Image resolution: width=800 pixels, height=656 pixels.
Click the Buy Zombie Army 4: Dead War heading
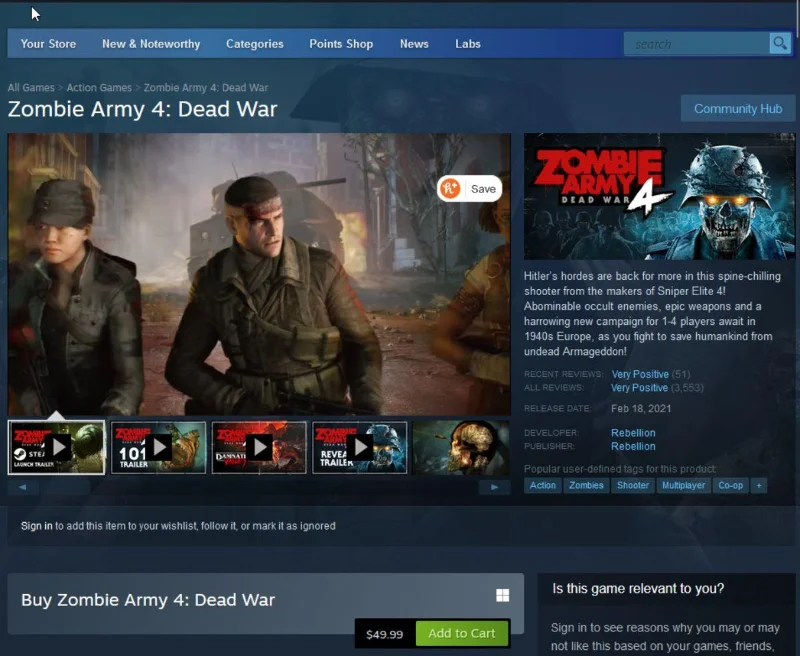coord(148,600)
